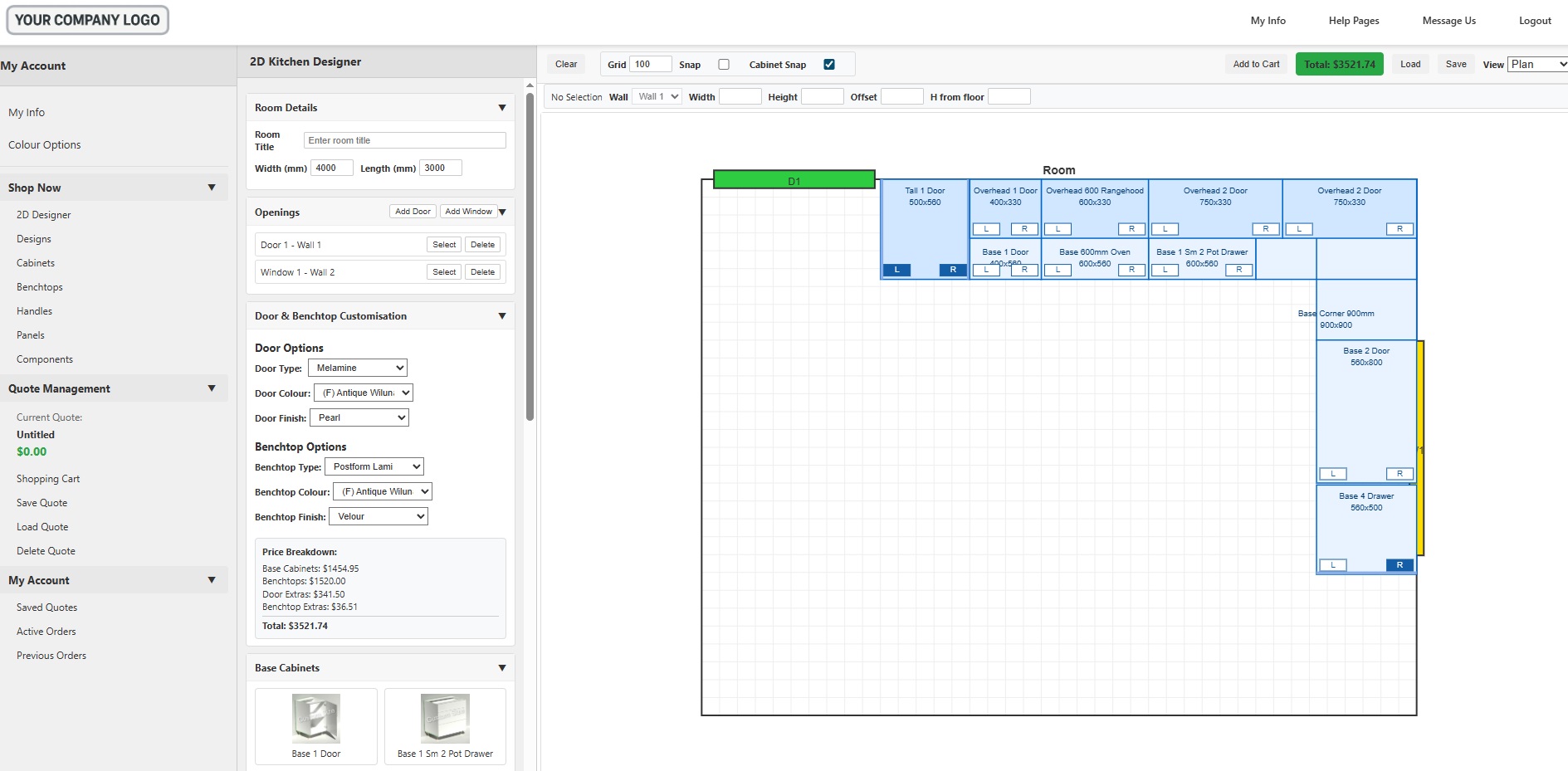1568x771 pixels.
Task: Open Cabinets in the Shop Now menu
Action: pyautogui.click(x=36, y=263)
